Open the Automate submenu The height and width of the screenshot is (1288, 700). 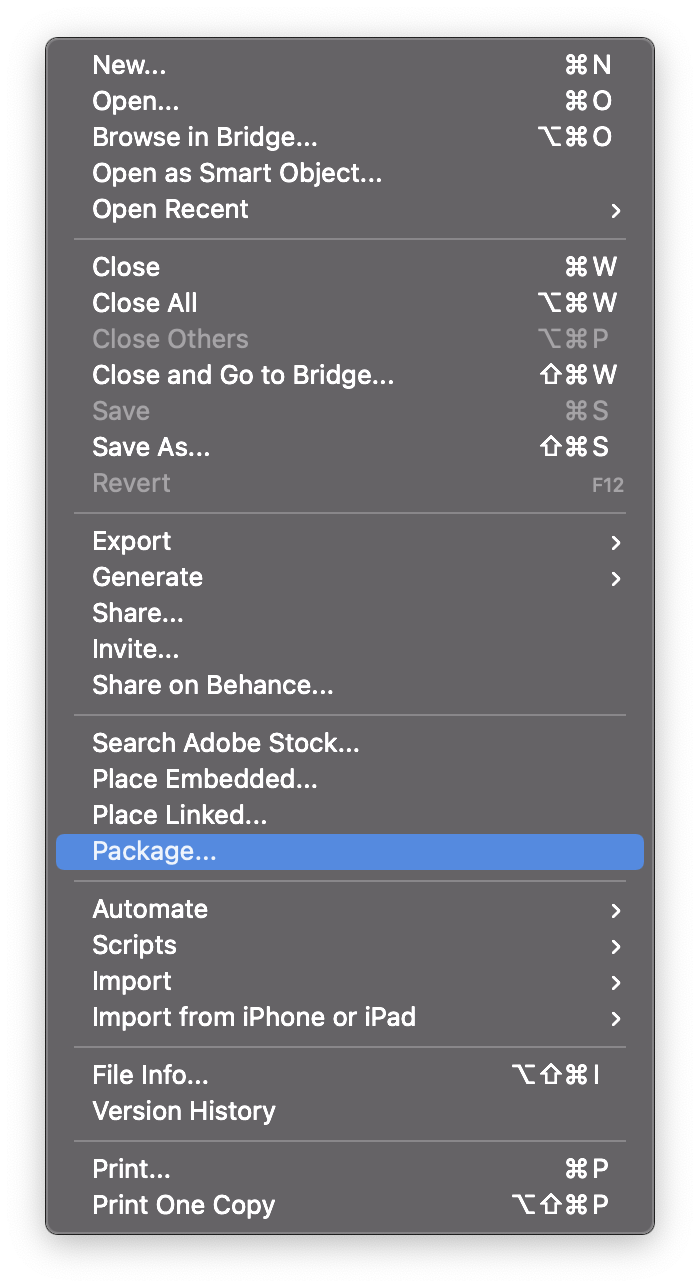[150, 909]
